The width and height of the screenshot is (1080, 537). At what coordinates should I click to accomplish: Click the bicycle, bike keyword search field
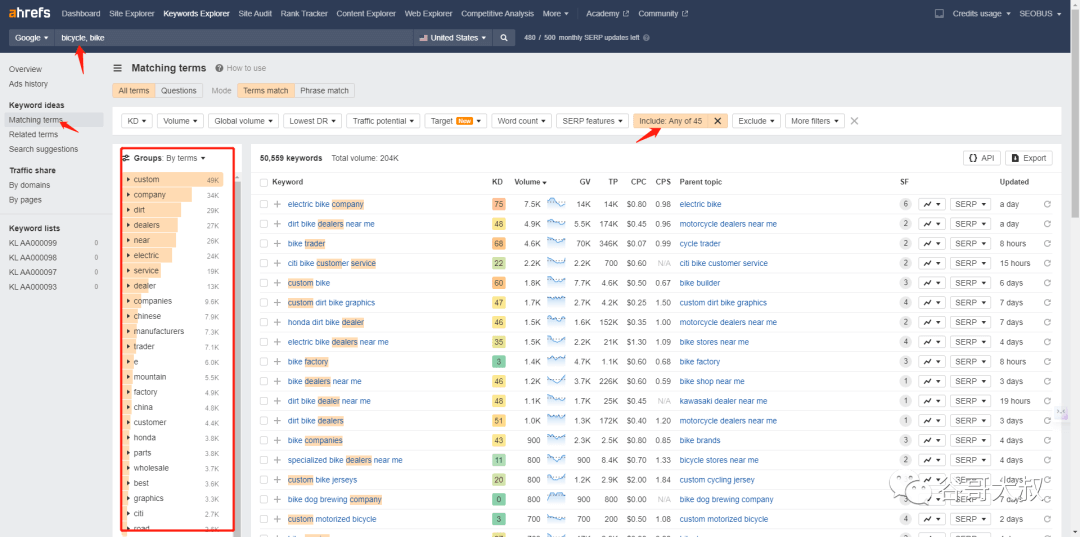point(235,38)
